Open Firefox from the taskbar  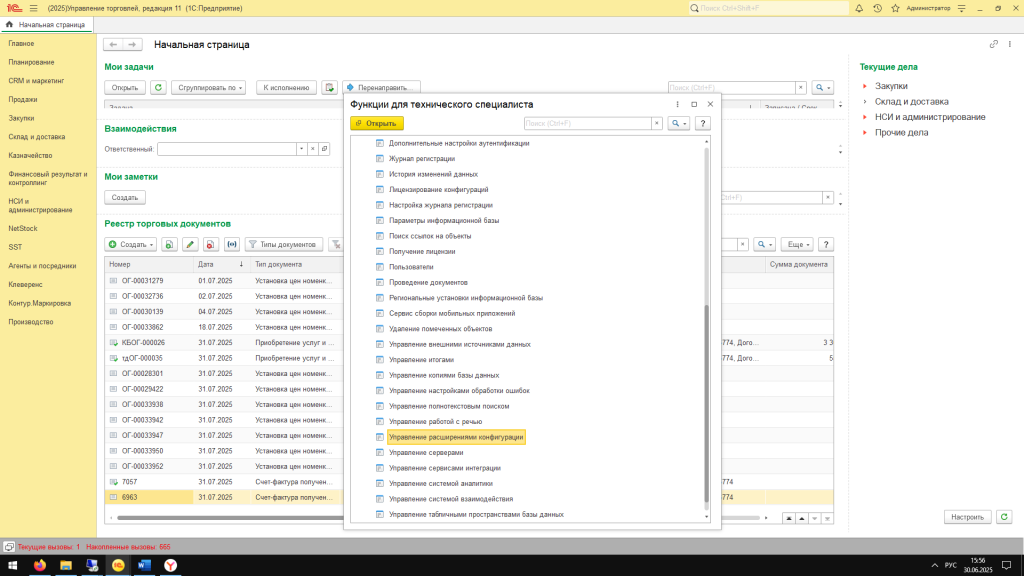click(40, 566)
